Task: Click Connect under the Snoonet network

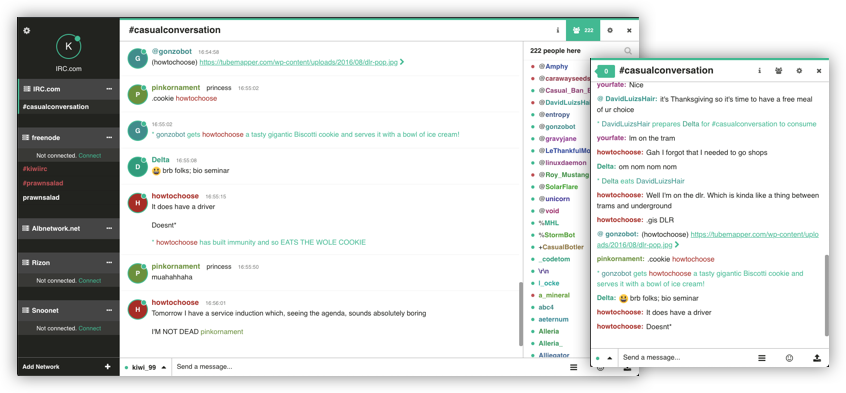Action: pyautogui.click(x=90, y=328)
